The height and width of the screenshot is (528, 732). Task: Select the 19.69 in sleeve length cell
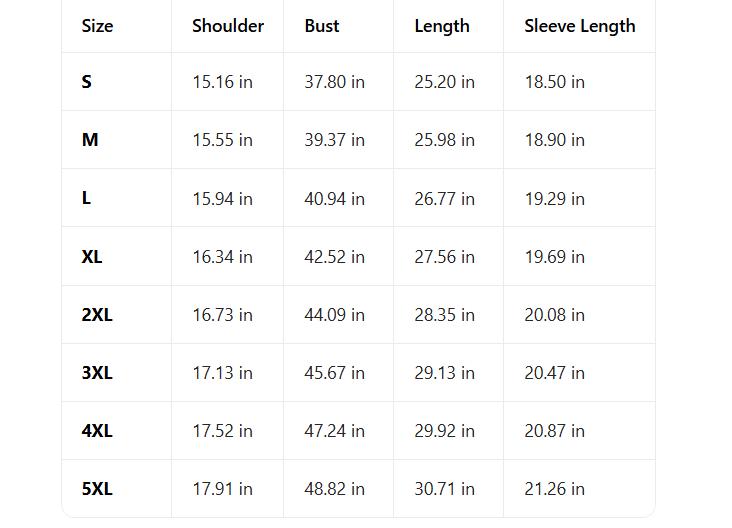pos(554,257)
